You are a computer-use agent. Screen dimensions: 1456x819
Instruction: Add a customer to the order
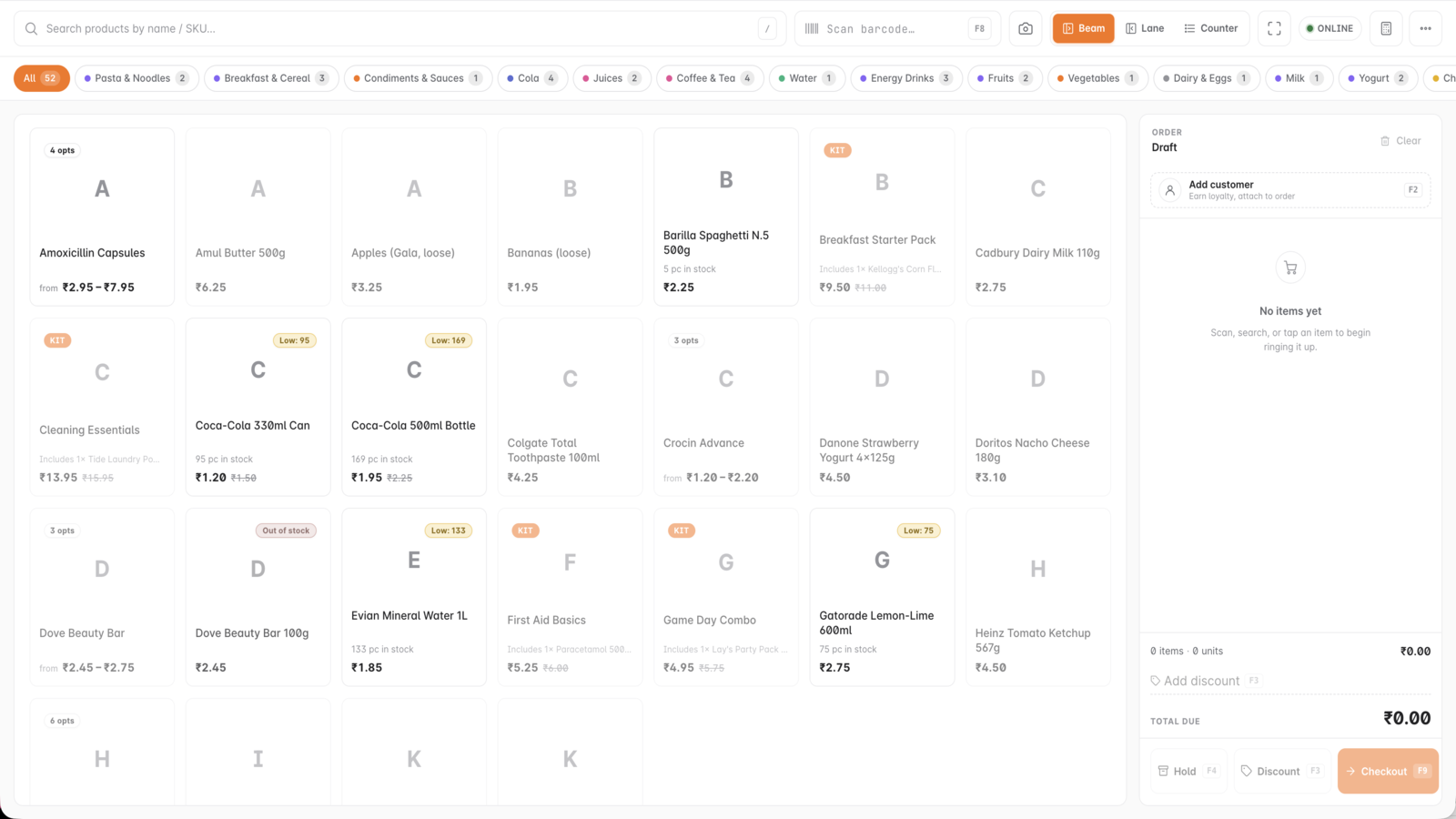click(x=1290, y=190)
